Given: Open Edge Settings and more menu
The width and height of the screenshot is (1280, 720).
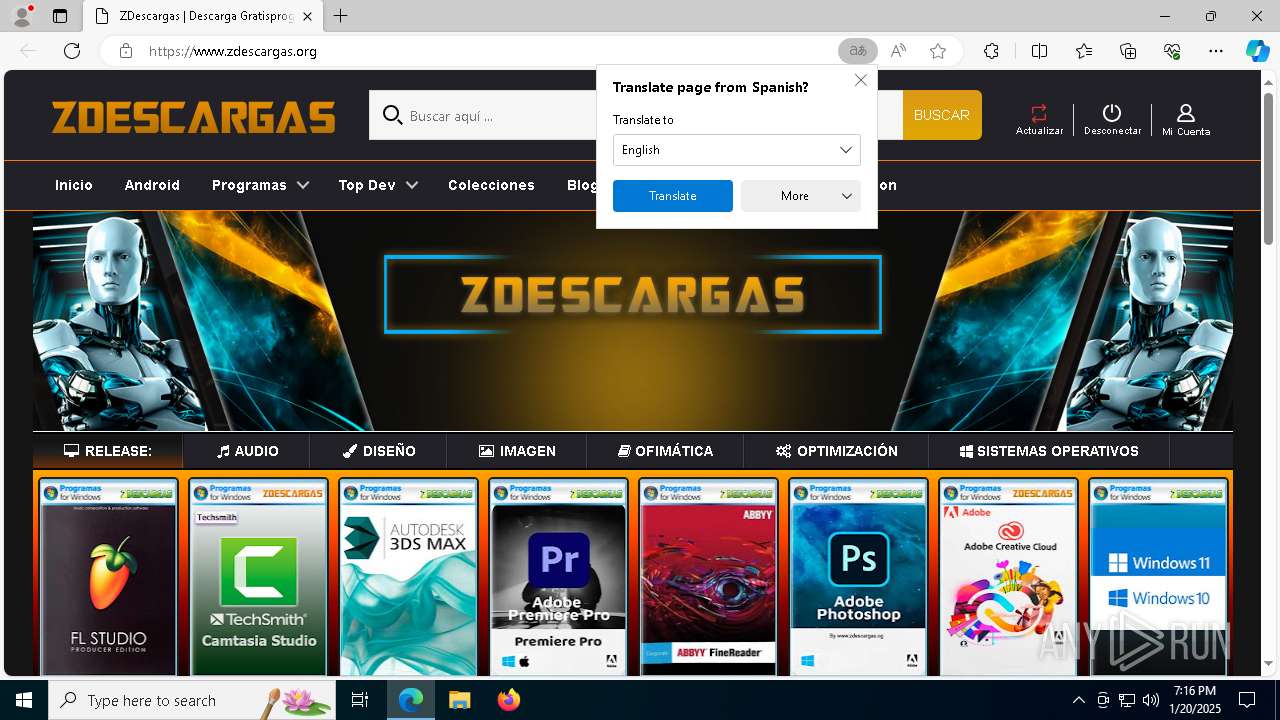Looking at the screenshot, I should coord(1216,51).
